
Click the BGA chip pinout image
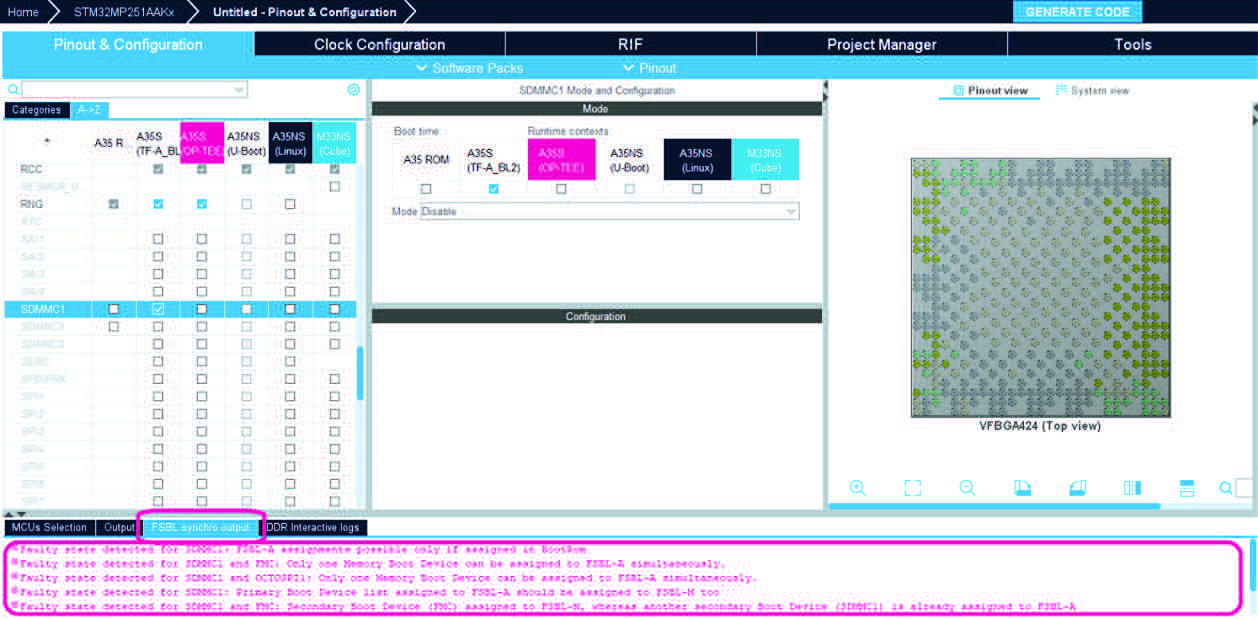1040,287
